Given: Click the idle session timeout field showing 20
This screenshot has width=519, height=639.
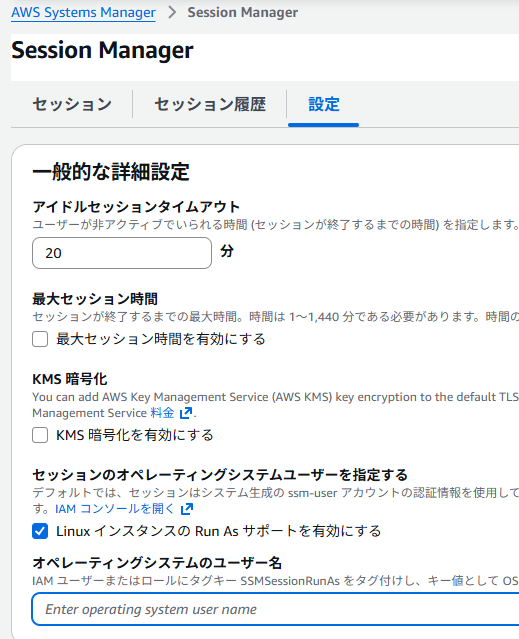Looking at the screenshot, I should point(122,253).
